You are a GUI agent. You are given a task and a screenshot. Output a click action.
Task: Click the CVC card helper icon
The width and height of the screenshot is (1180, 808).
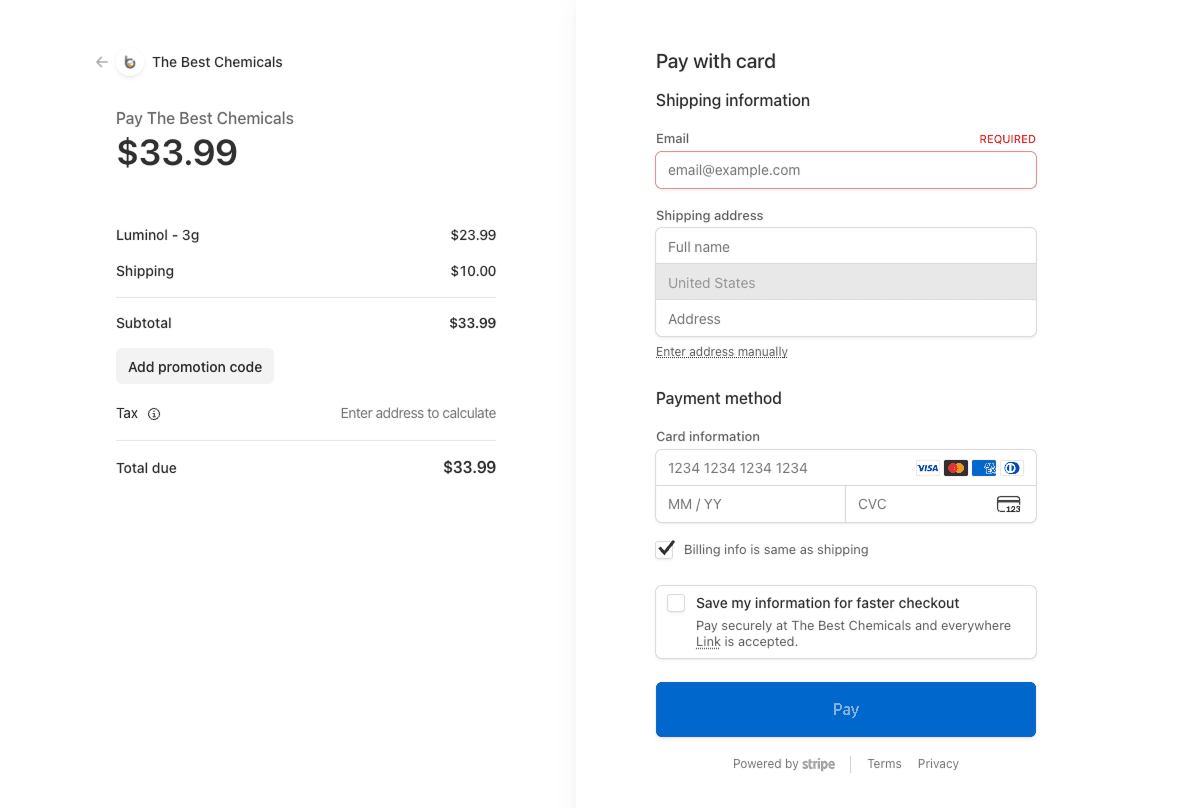pos(1008,504)
